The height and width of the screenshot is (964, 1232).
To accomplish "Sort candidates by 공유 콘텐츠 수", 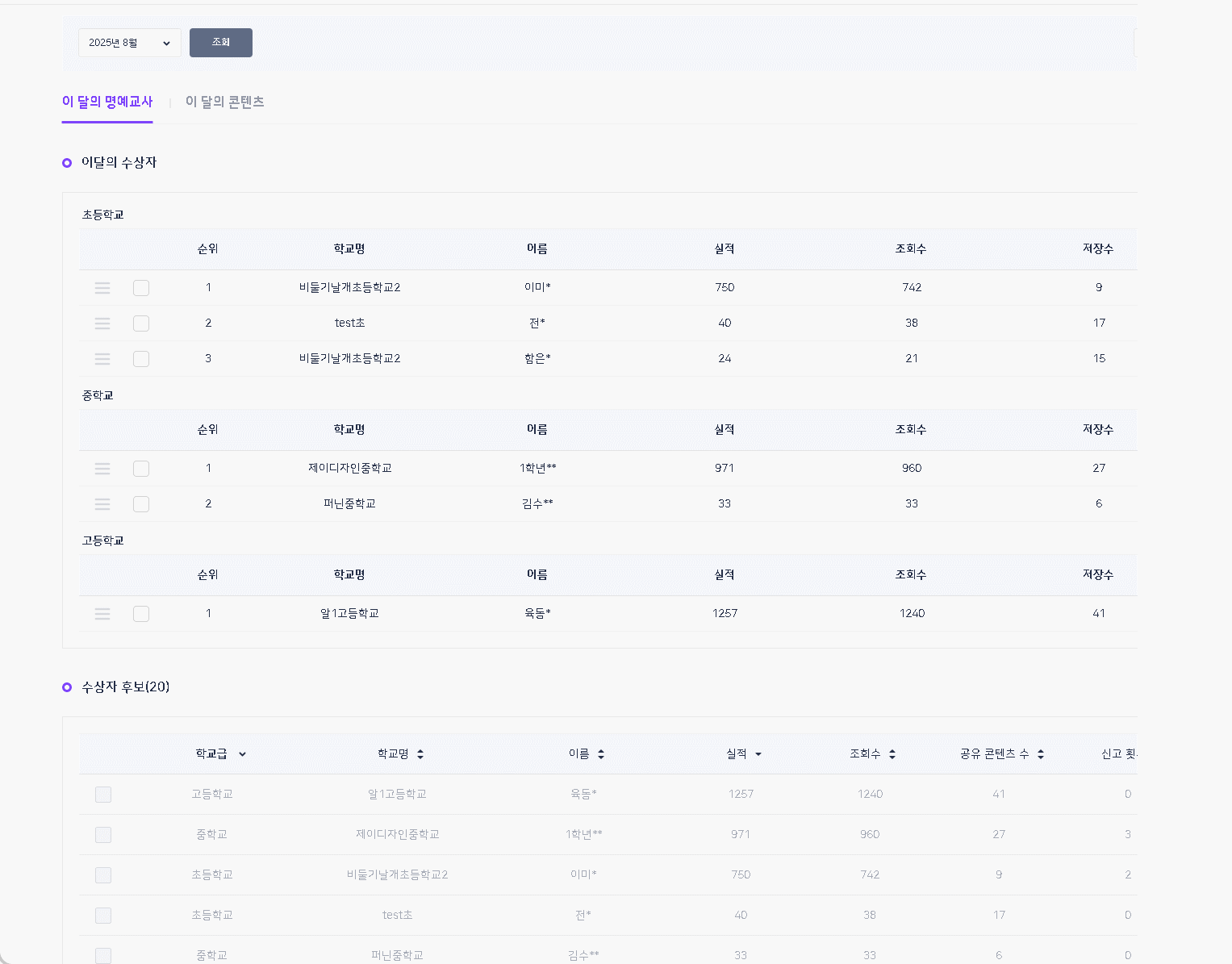I will (1040, 754).
